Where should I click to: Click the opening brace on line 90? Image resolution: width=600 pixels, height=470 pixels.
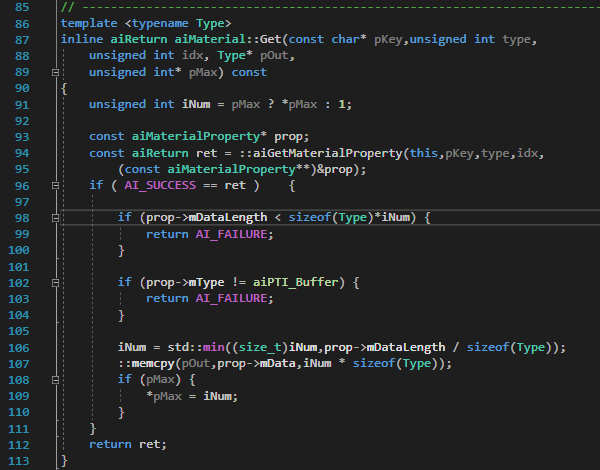[x=64, y=89]
